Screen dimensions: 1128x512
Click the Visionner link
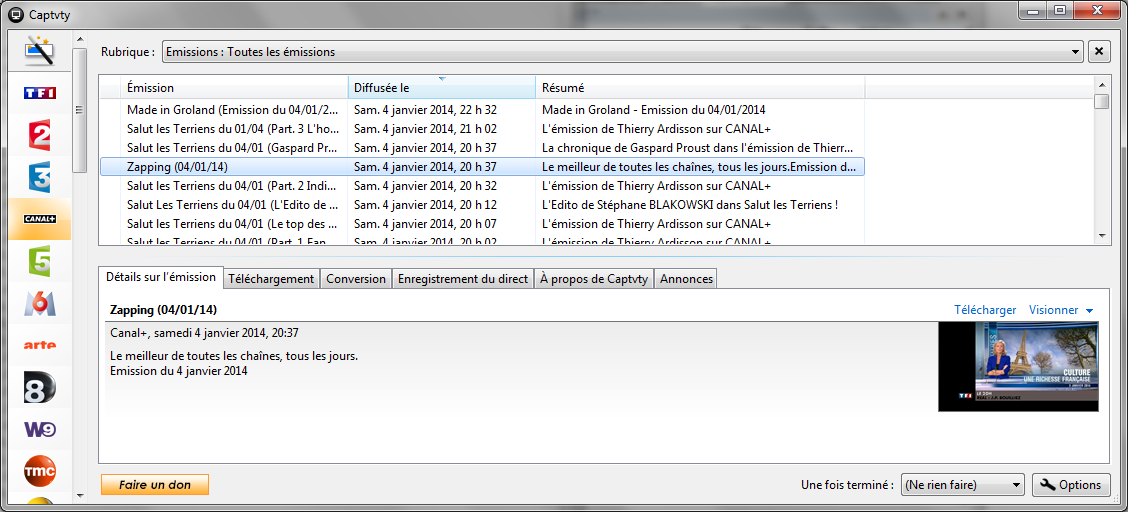click(1053, 310)
